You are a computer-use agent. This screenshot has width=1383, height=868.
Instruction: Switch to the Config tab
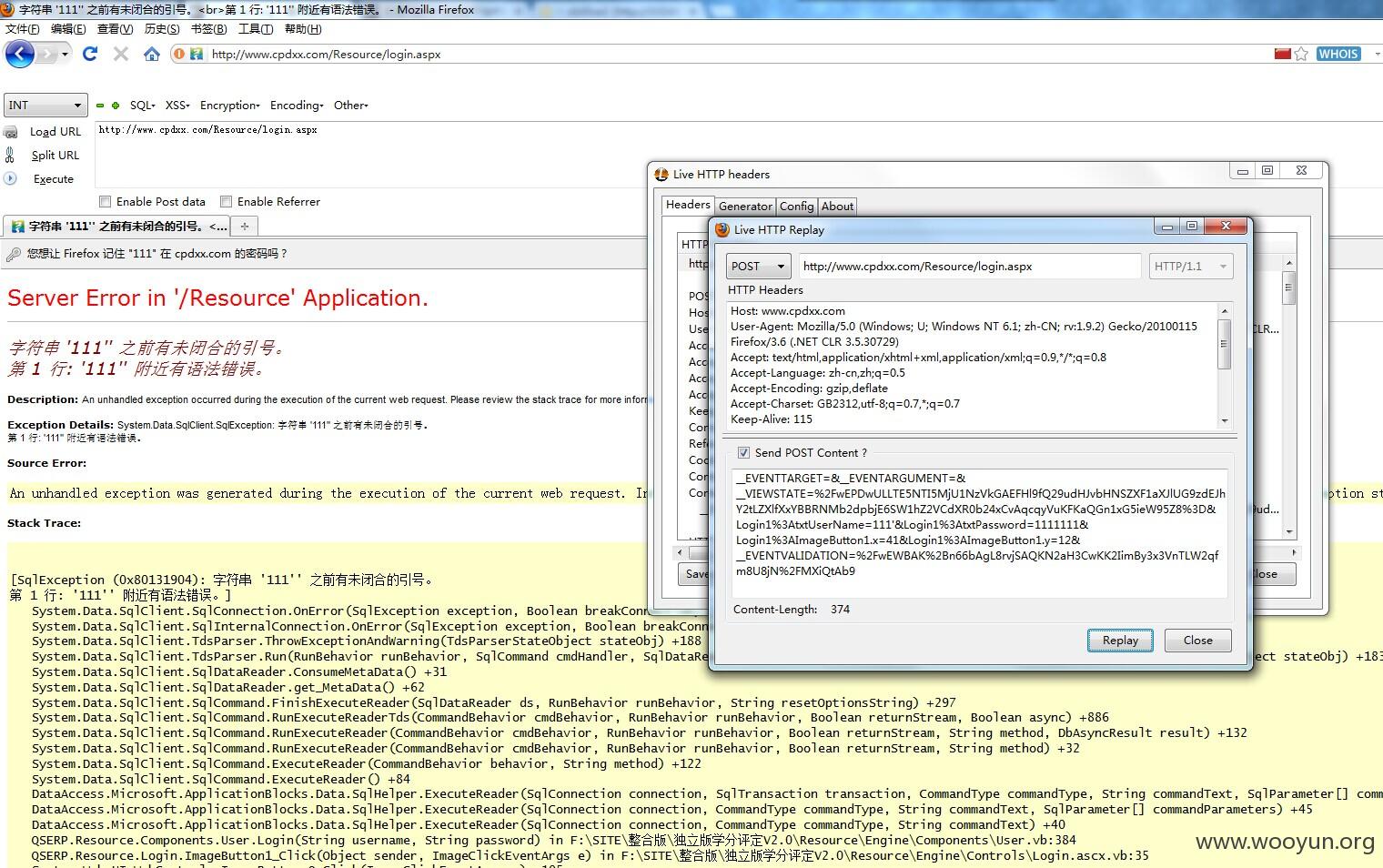coord(797,207)
